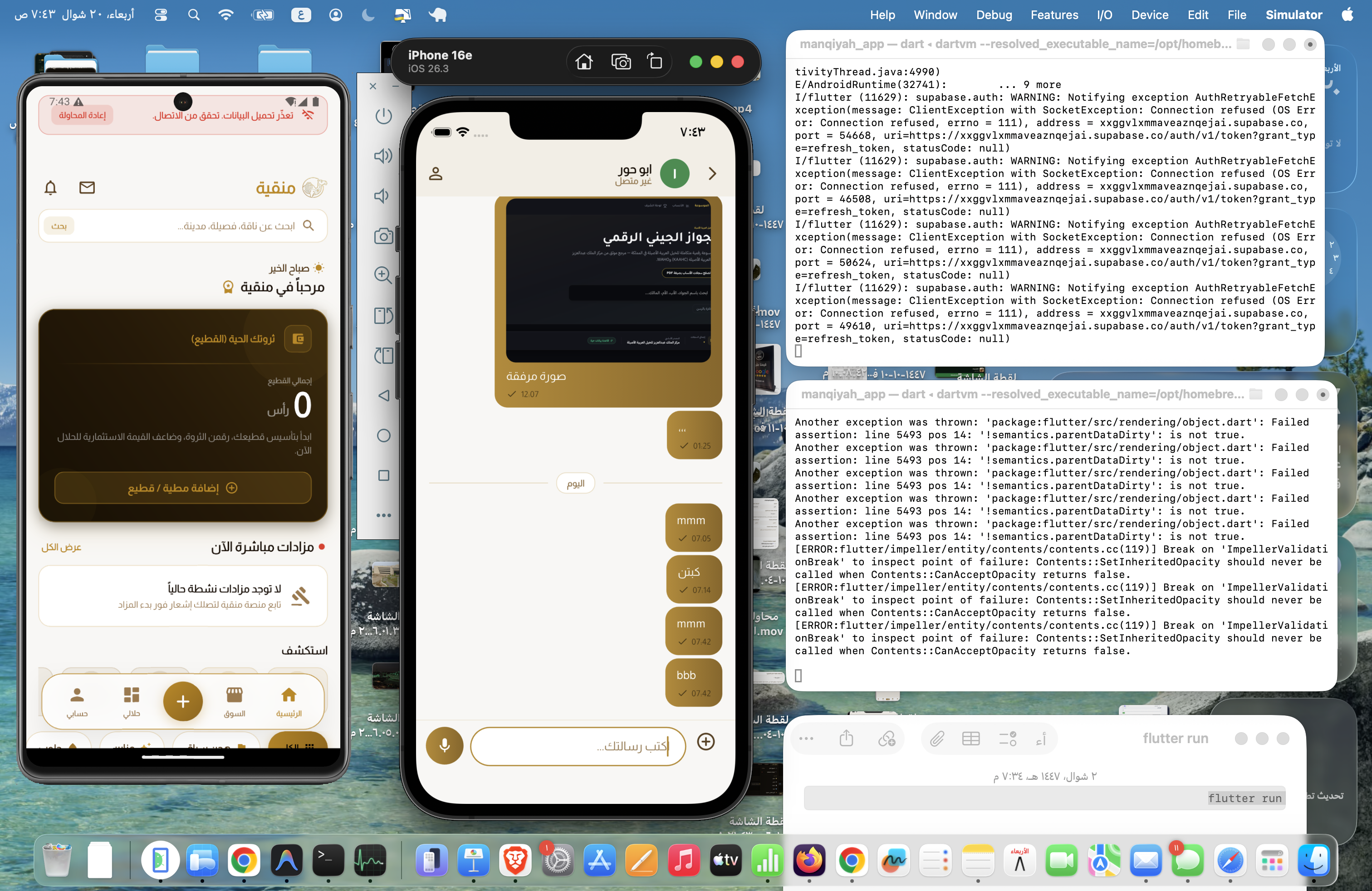Click emulator volume up icon

click(x=383, y=156)
